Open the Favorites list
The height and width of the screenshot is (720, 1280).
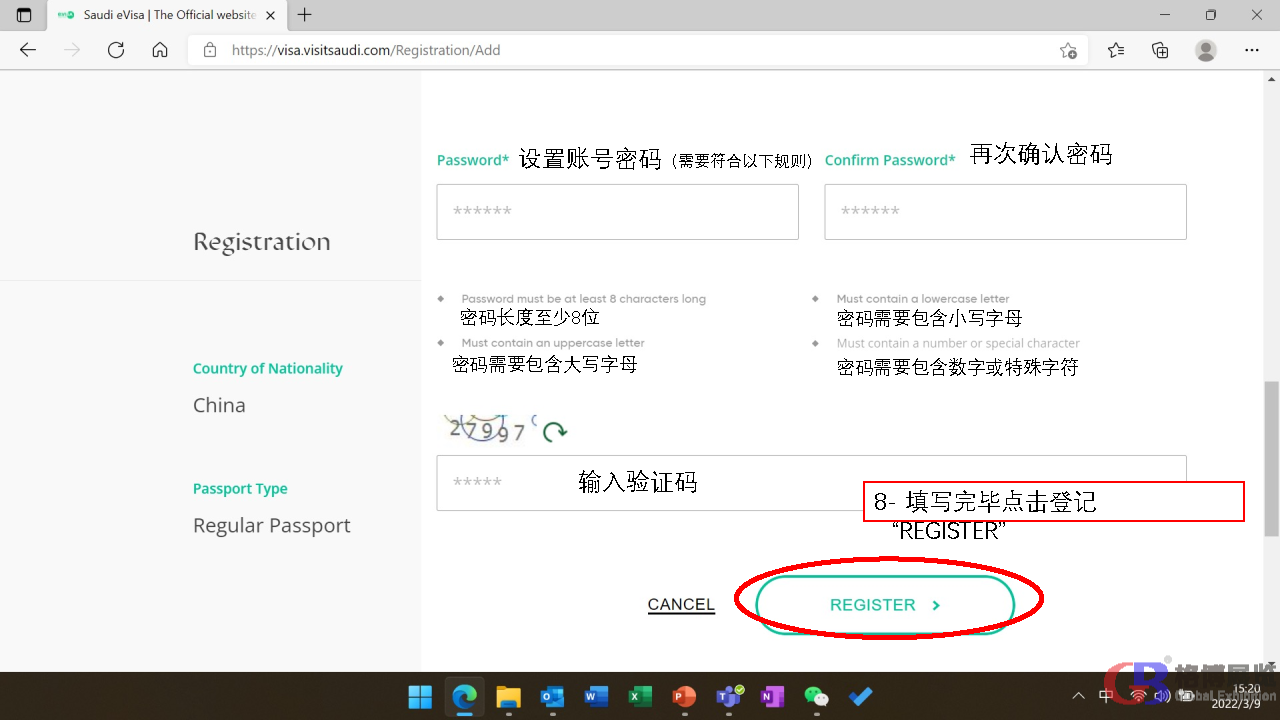[1116, 50]
